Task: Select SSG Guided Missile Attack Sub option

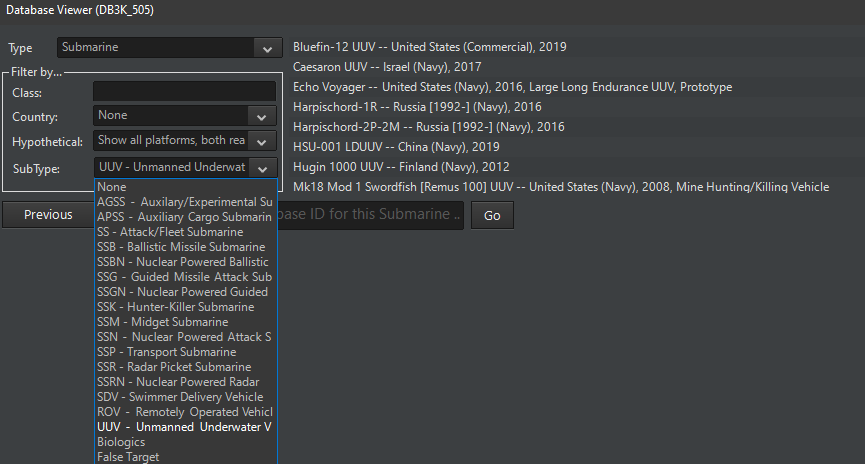Action: click(185, 277)
